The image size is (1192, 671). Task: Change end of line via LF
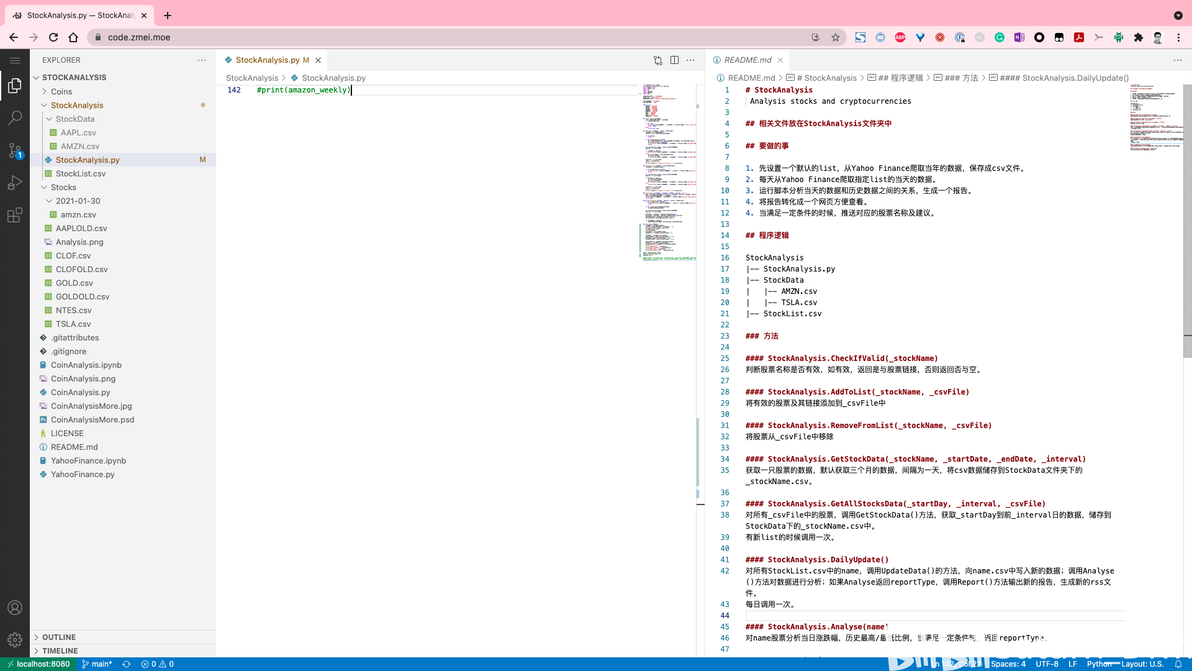pos(1073,664)
